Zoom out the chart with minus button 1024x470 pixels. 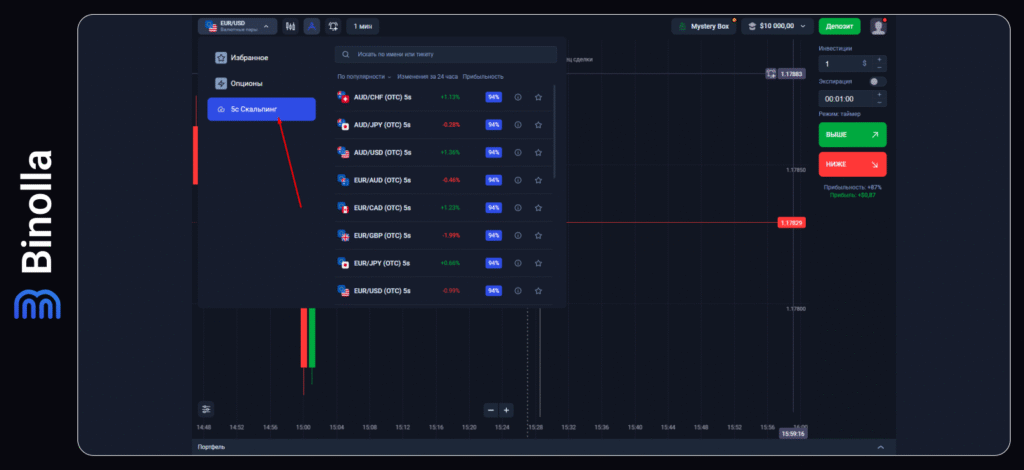point(490,410)
